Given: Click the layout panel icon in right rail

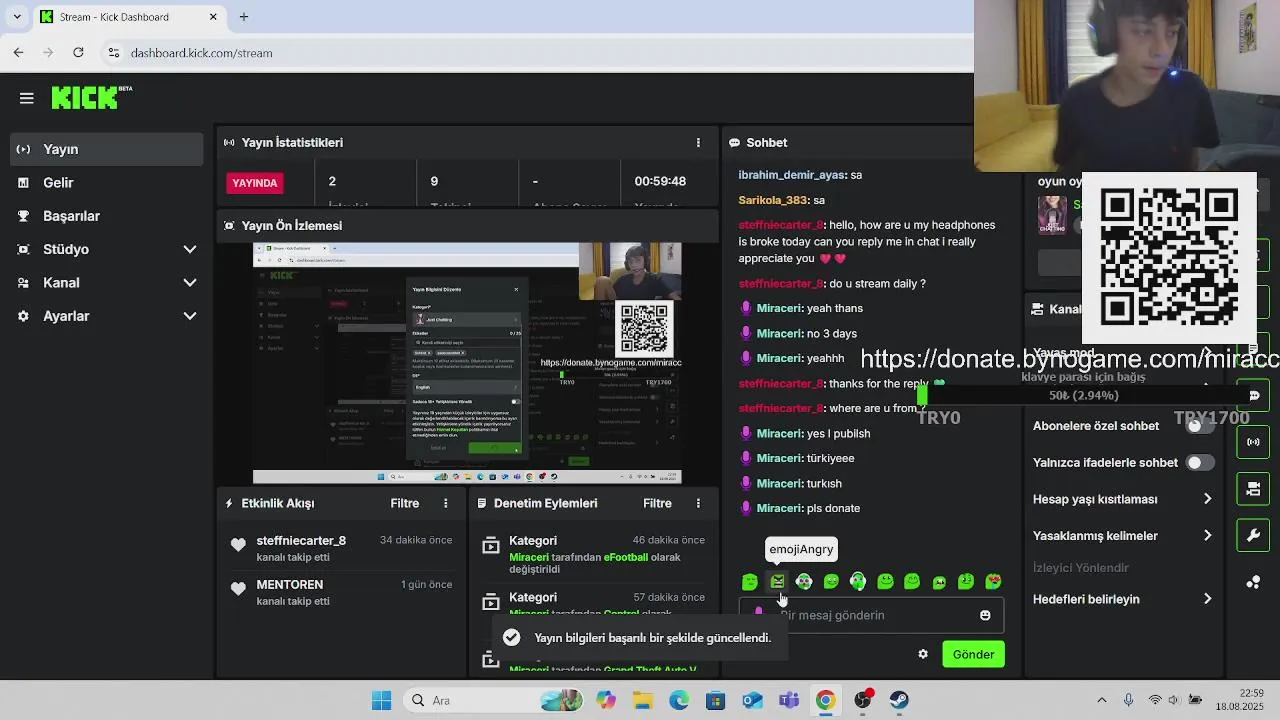Looking at the screenshot, I should [1253, 489].
